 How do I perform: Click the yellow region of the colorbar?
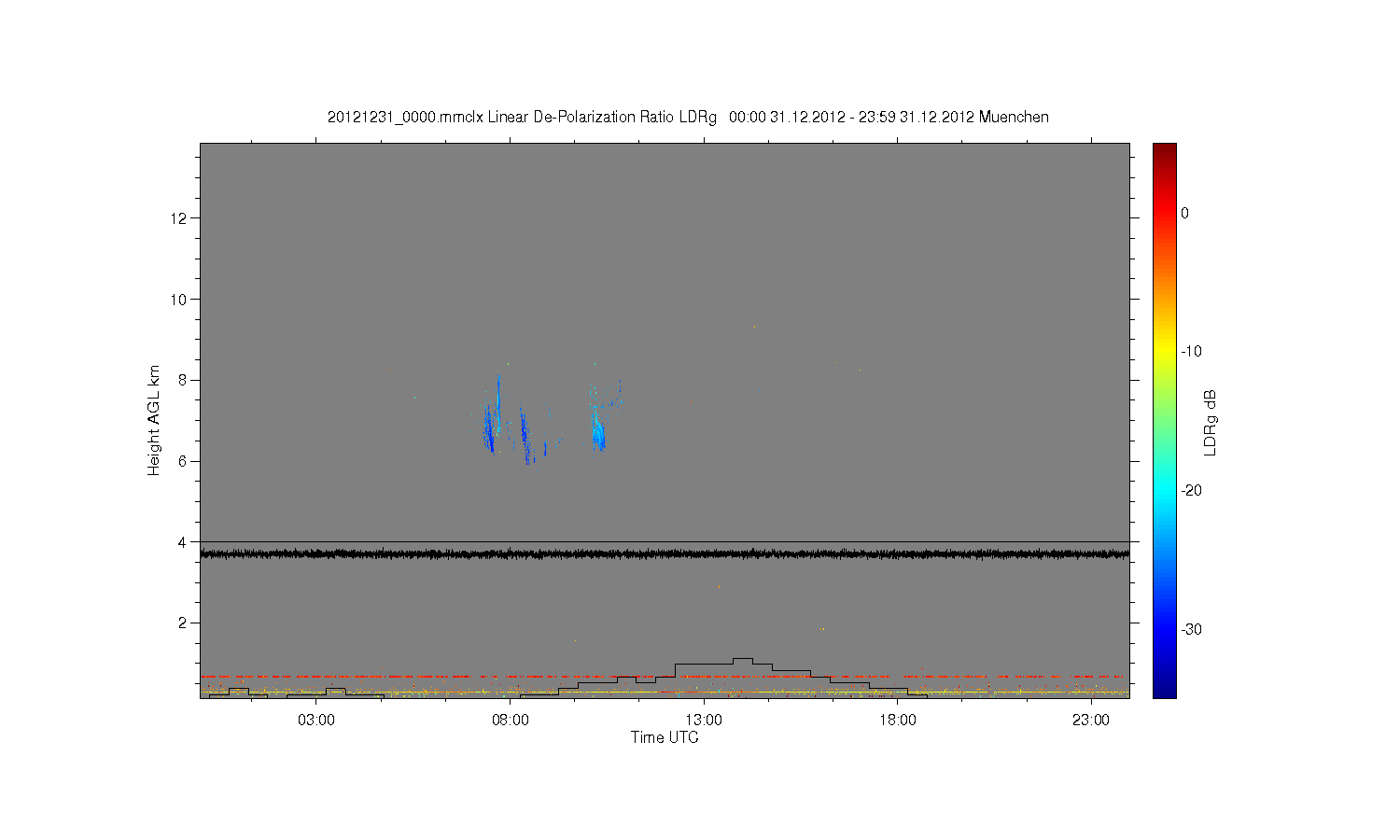(x=1164, y=352)
